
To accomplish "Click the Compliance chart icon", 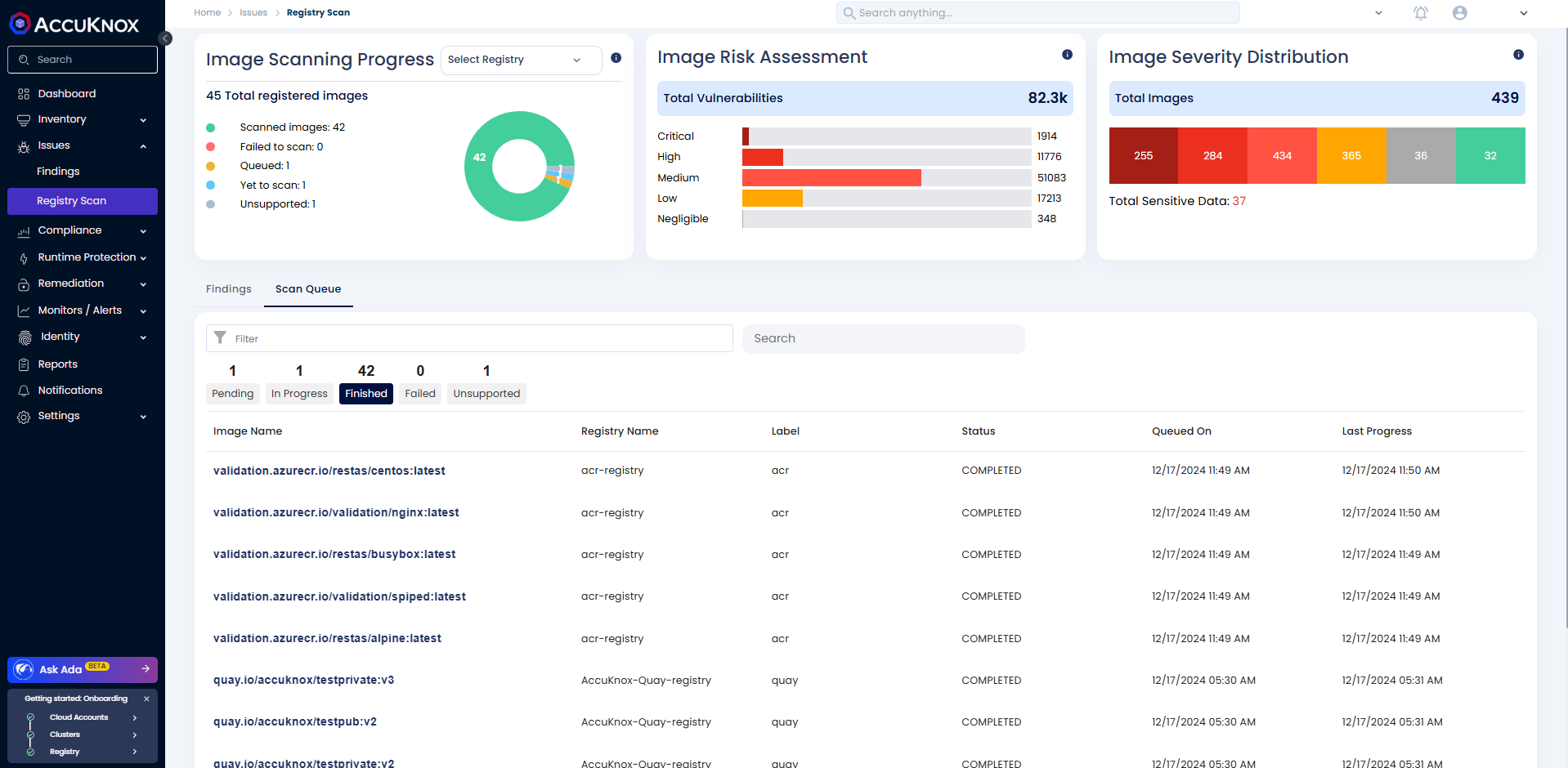I will point(24,231).
